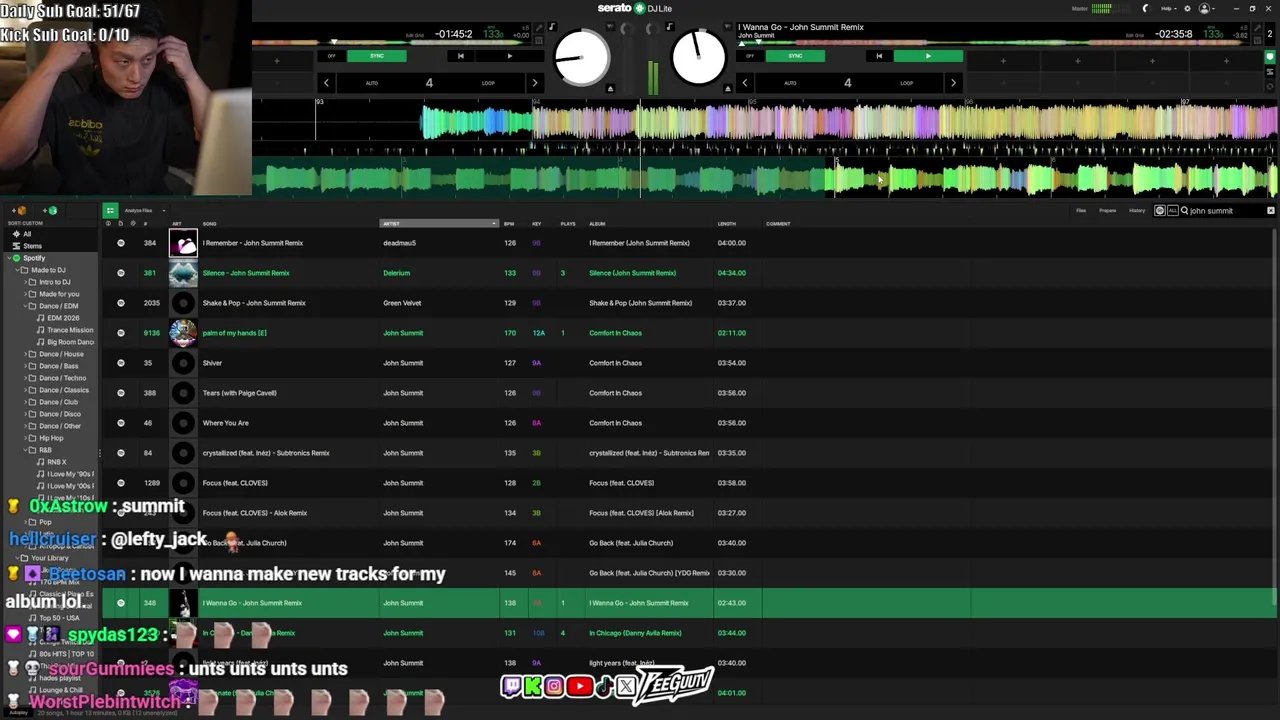Spotify icon on Where You Are row
Screen dimensions: 1280x720
coord(121,423)
